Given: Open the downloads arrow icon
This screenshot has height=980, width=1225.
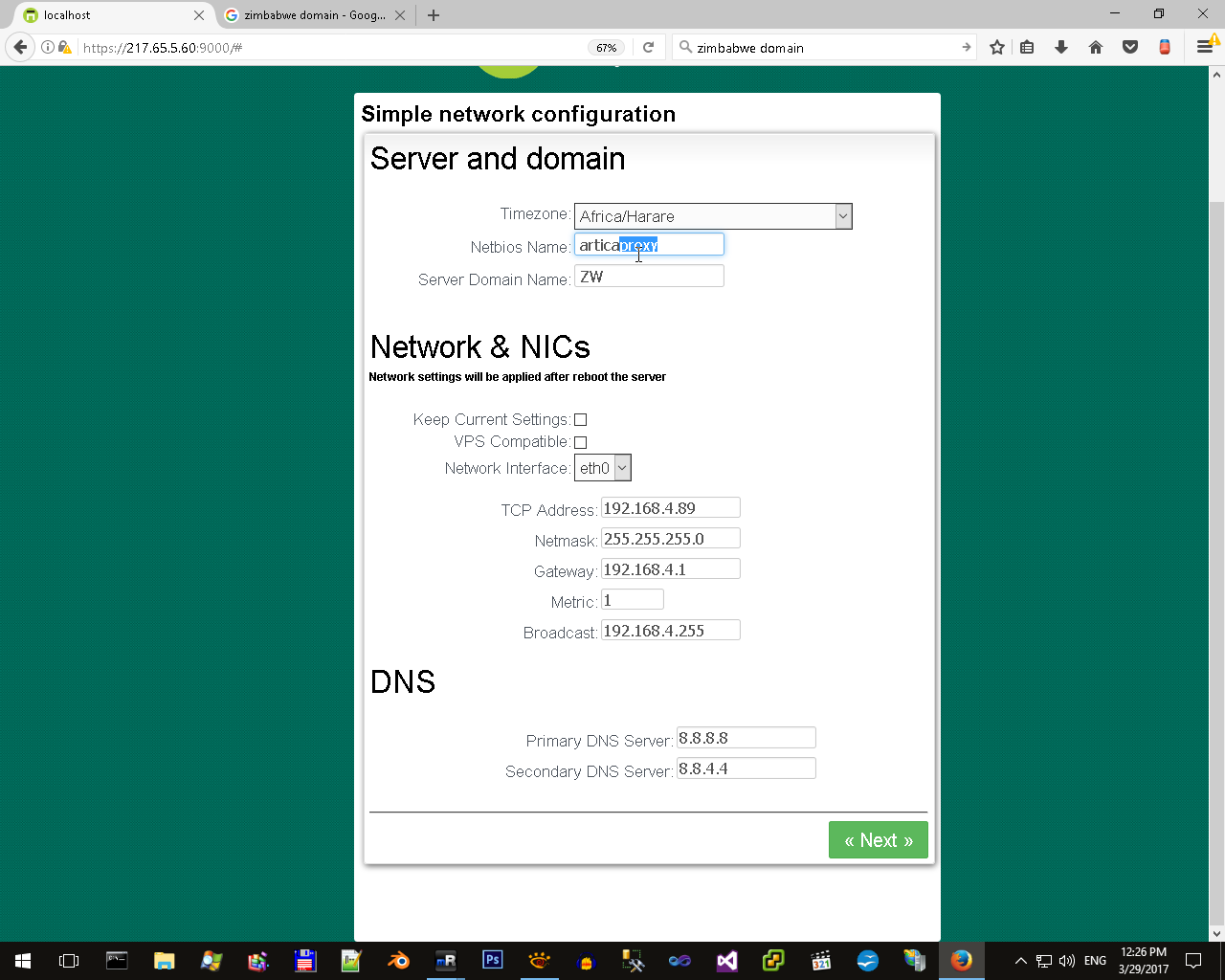Looking at the screenshot, I should click(x=1061, y=47).
